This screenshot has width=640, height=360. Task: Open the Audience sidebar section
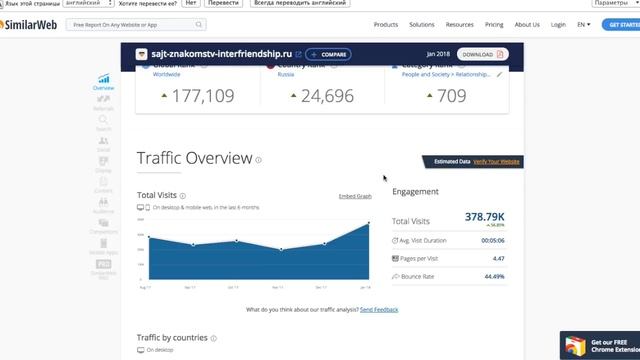[103, 206]
